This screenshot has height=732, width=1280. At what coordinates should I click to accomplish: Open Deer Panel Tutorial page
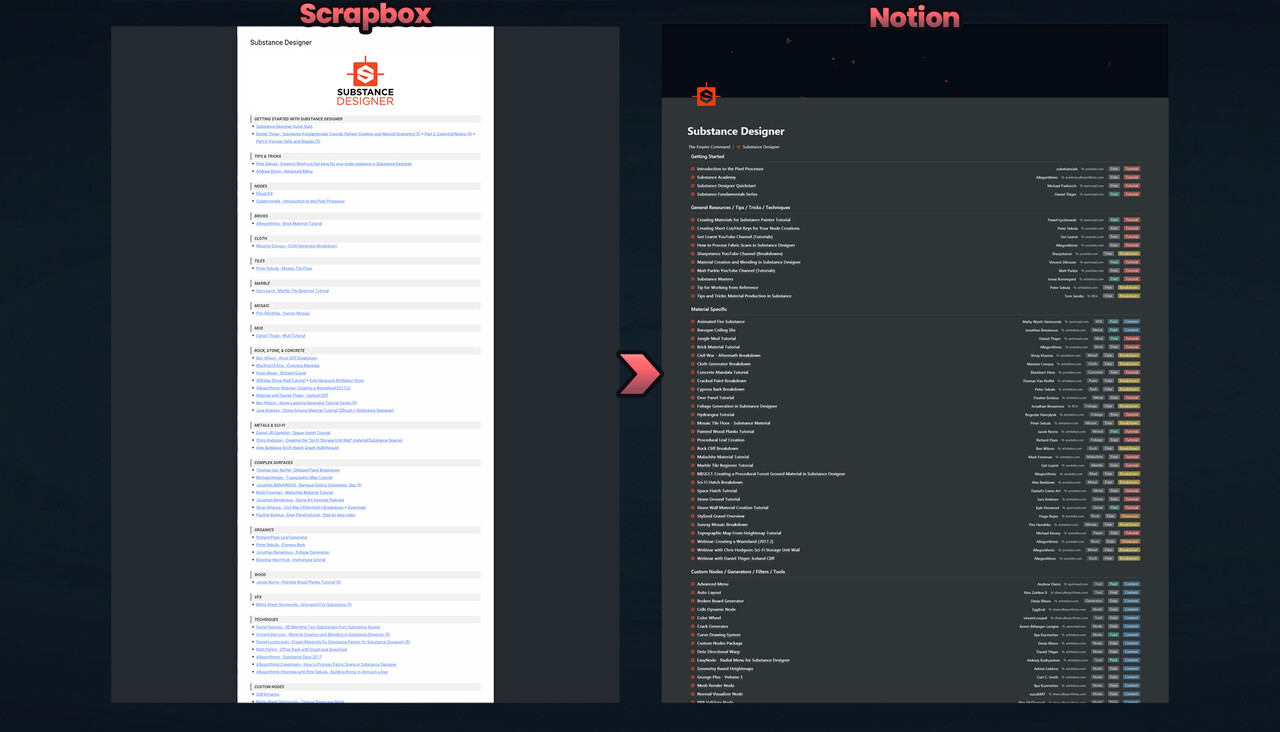click(x=715, y=398)
